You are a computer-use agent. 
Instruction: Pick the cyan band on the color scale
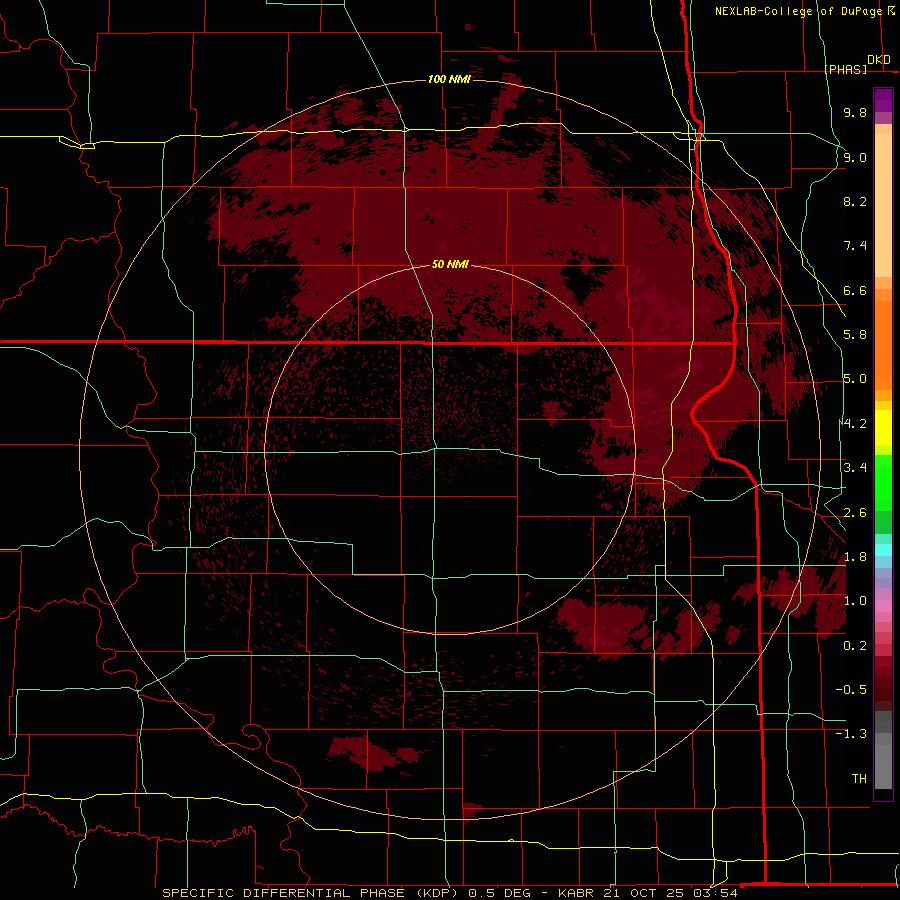point(883,550)
